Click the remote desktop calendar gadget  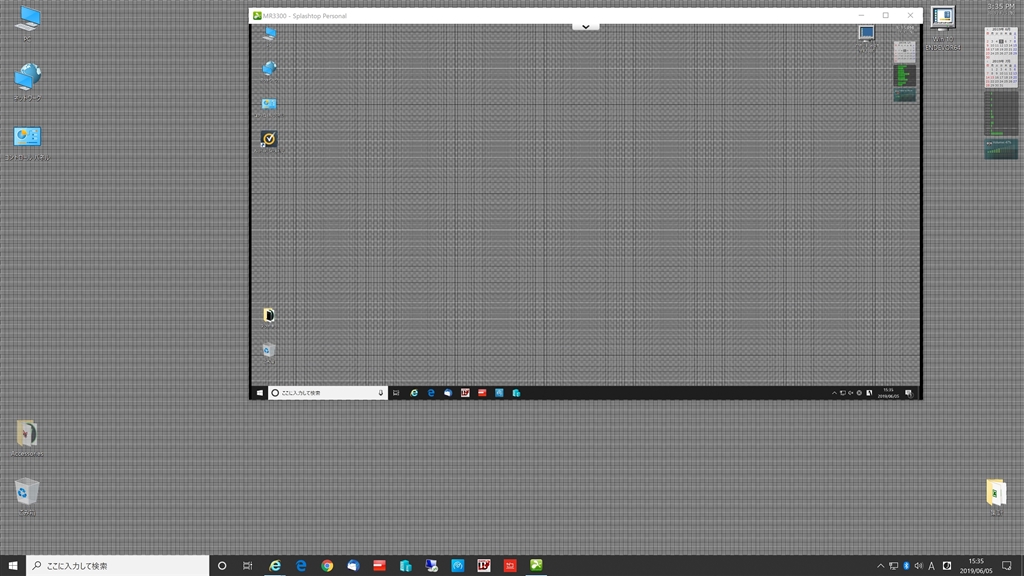pos(904,52)
